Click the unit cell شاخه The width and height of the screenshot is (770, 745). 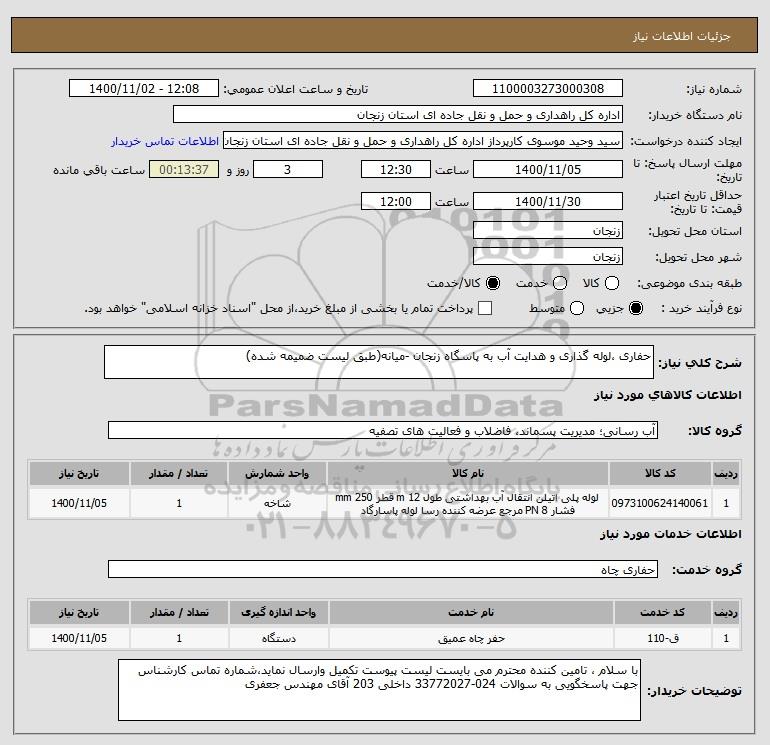pyautogui.click(x=277, y=503)
